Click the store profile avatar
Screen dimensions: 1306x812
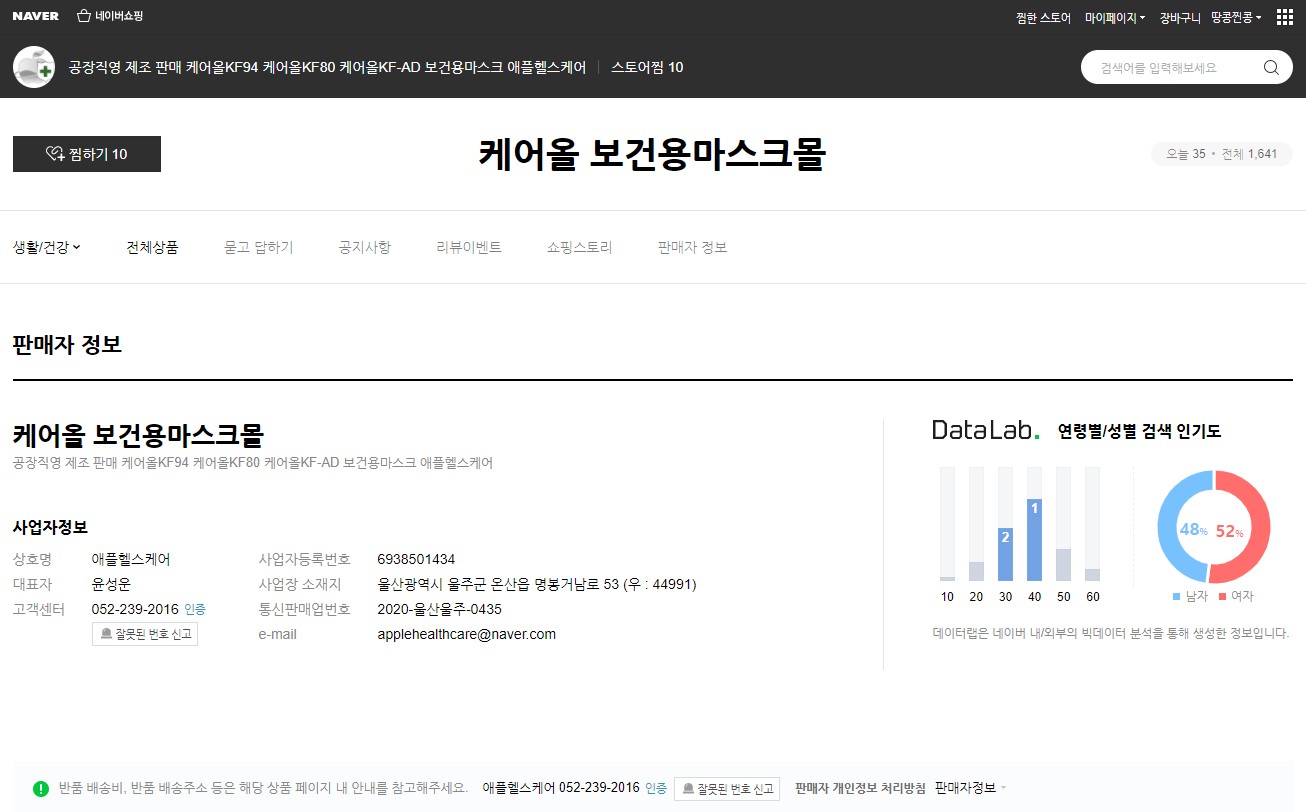[34, 67]
